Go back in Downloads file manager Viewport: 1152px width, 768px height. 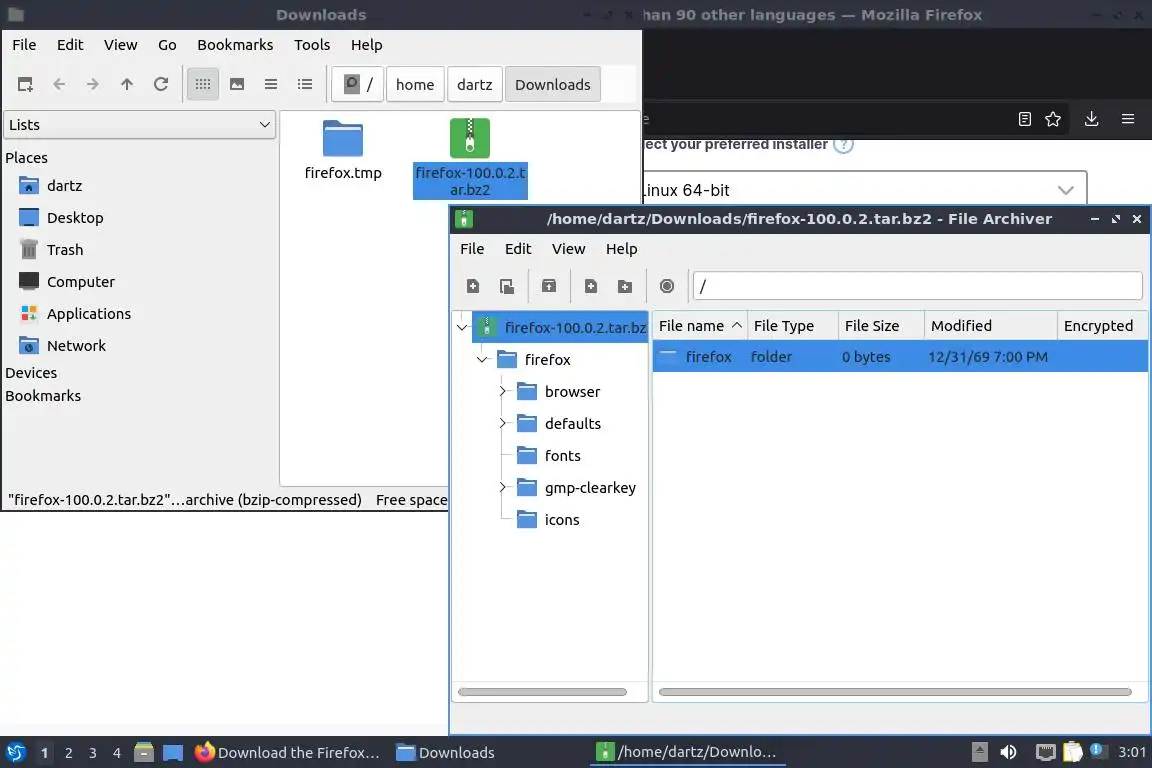point(60,85)
